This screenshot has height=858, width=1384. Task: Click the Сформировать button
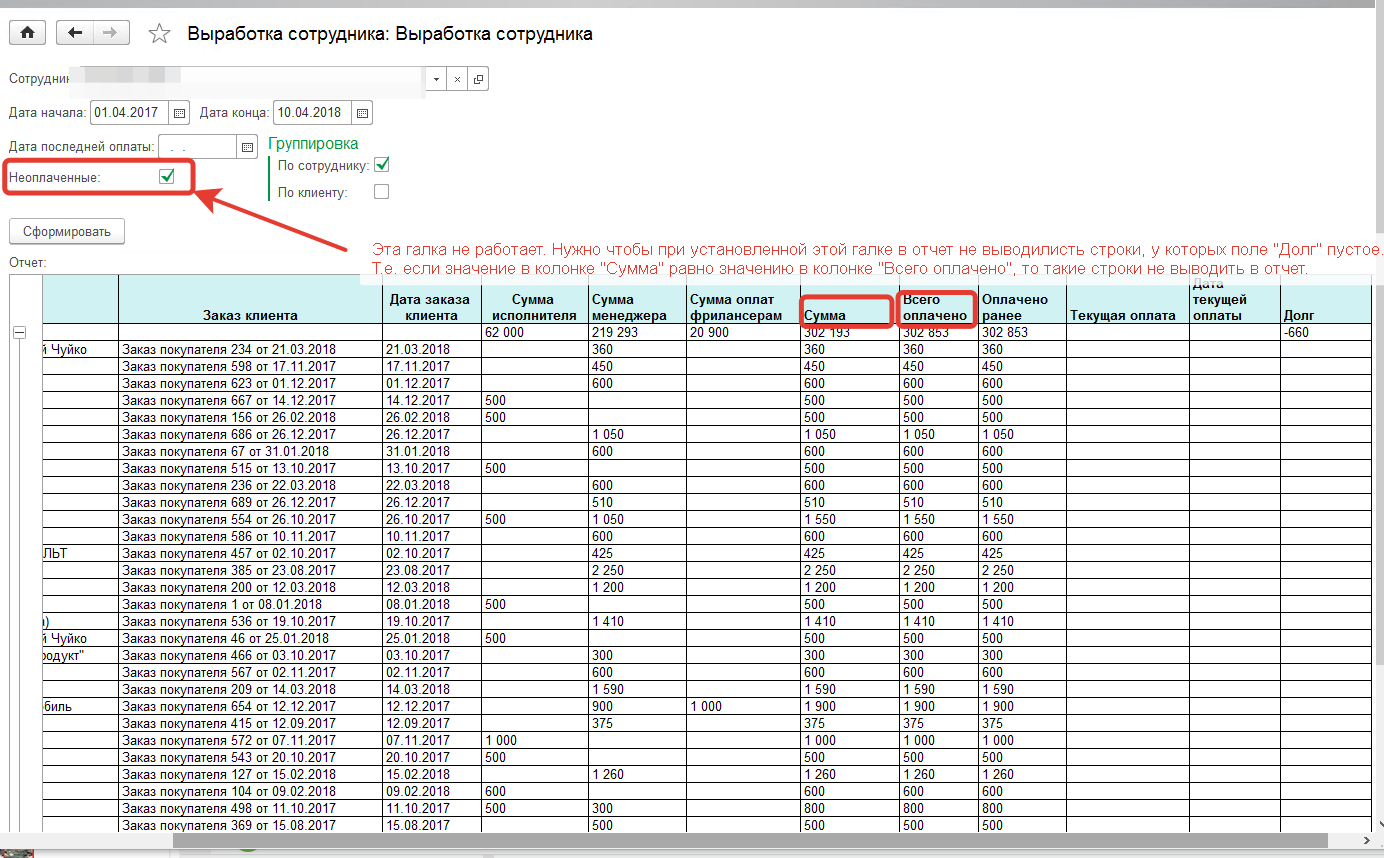(x=67, y=231)
